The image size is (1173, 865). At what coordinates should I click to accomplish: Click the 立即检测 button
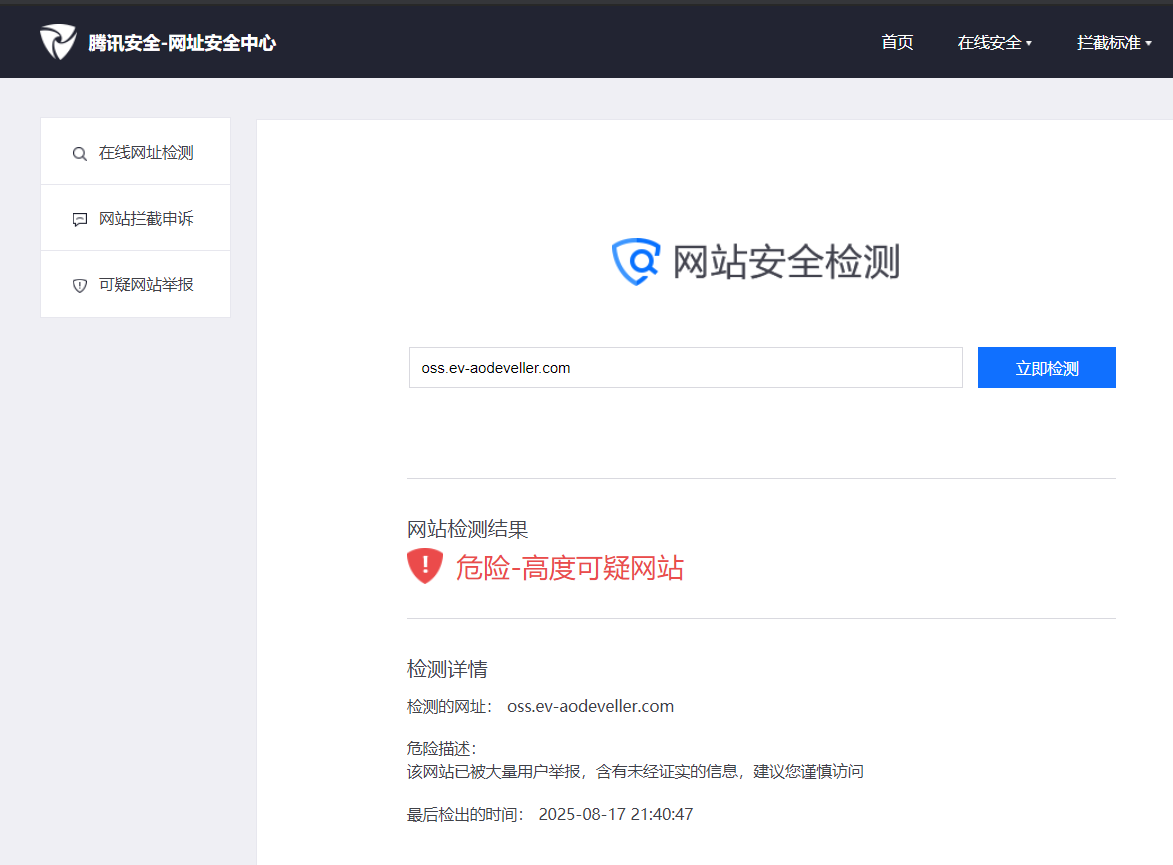pos(1047,367)
